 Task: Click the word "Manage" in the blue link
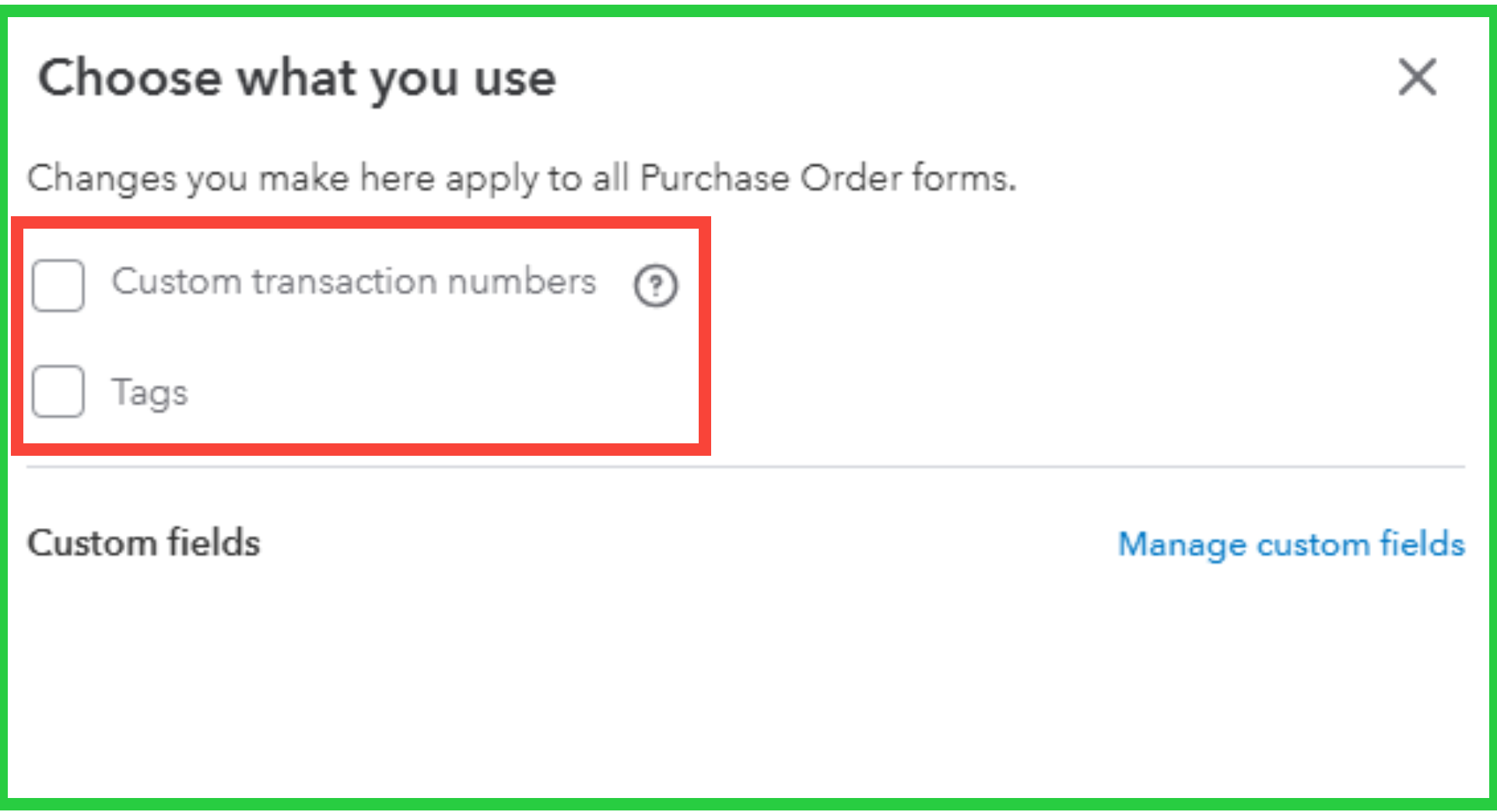coord(1181,544)
